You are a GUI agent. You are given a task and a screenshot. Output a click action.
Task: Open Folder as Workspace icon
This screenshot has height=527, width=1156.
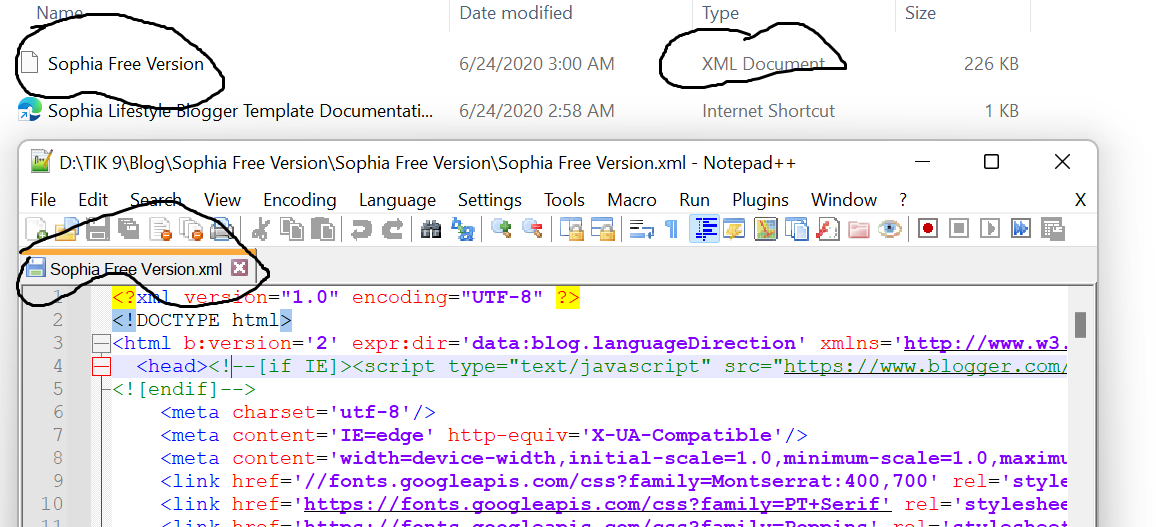(x=858, y=229)
